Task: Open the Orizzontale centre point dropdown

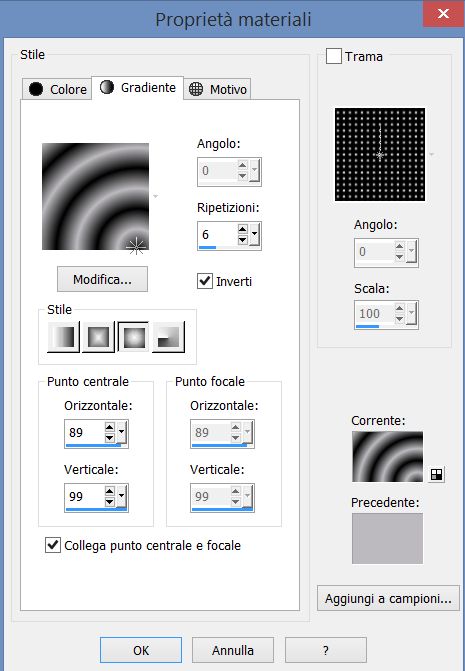Action: (x=121, y=432)
